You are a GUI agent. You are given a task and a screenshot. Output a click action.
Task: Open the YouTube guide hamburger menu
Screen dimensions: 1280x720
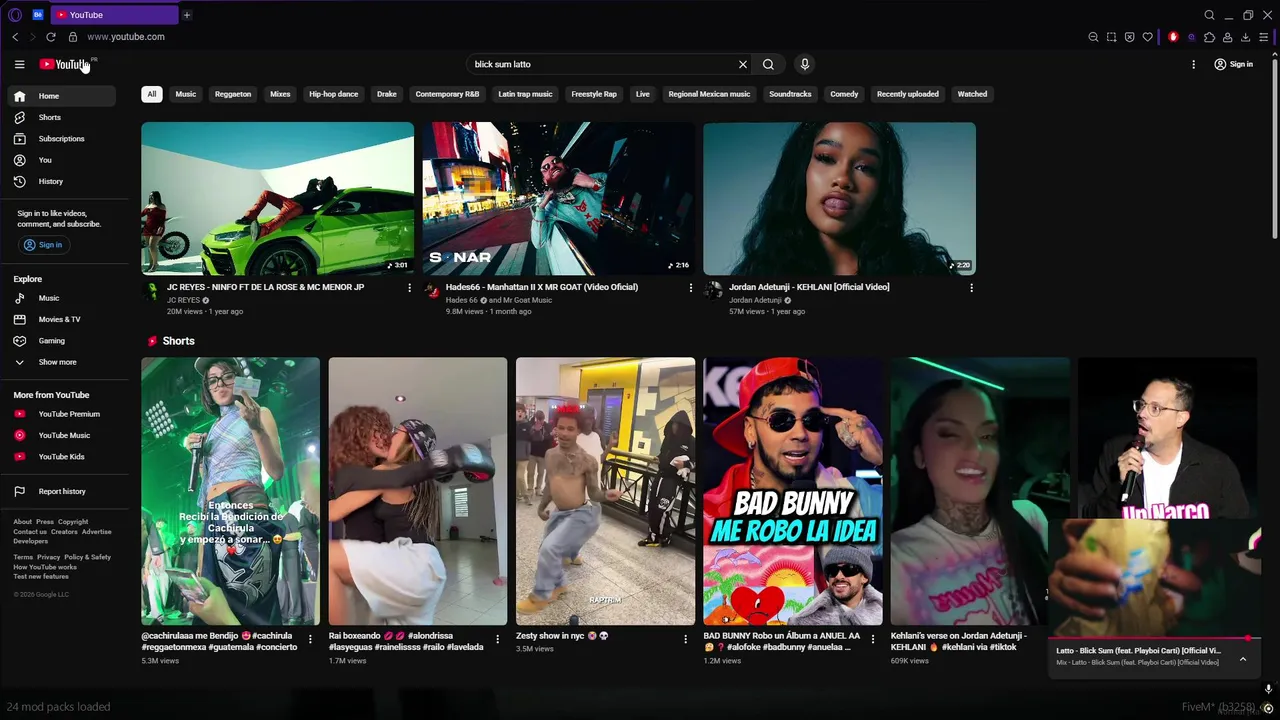click(19, 64)
